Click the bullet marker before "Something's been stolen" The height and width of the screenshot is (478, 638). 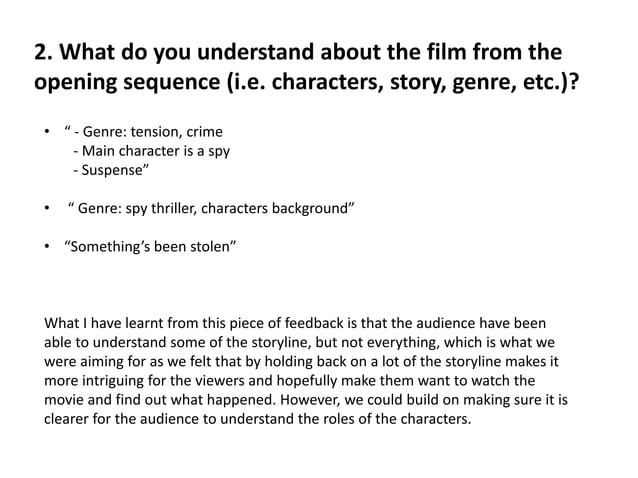pyautogui.click(x=47, y=242)
